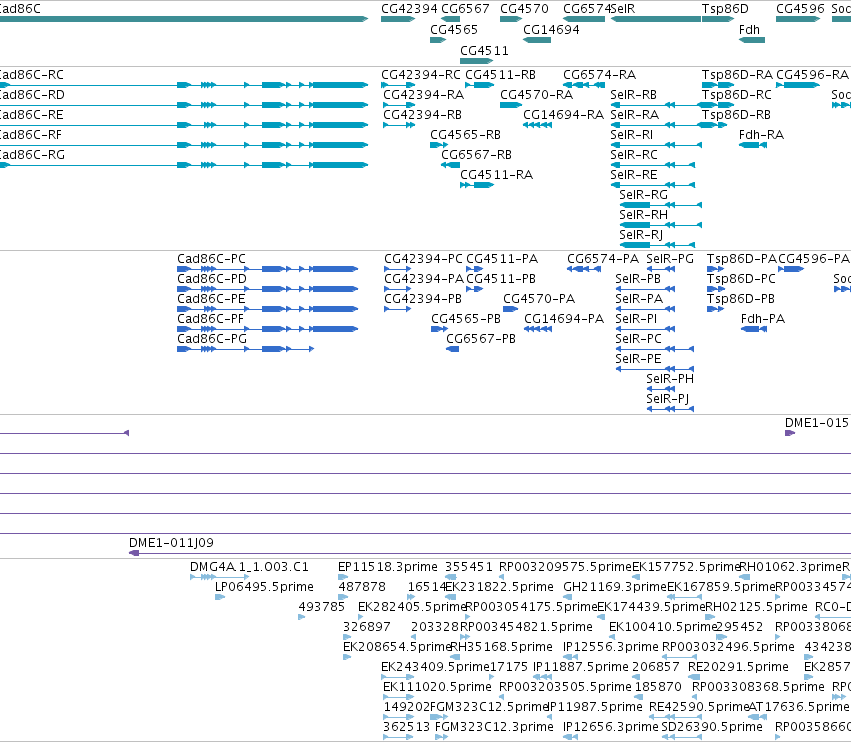Select protein CG4596-PA

[814, 259]
